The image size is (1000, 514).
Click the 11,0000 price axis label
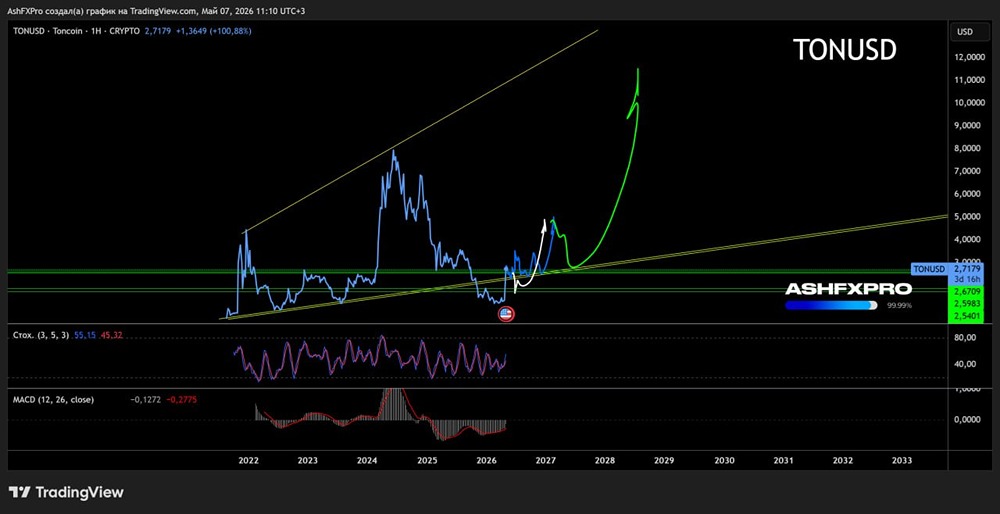968,80
